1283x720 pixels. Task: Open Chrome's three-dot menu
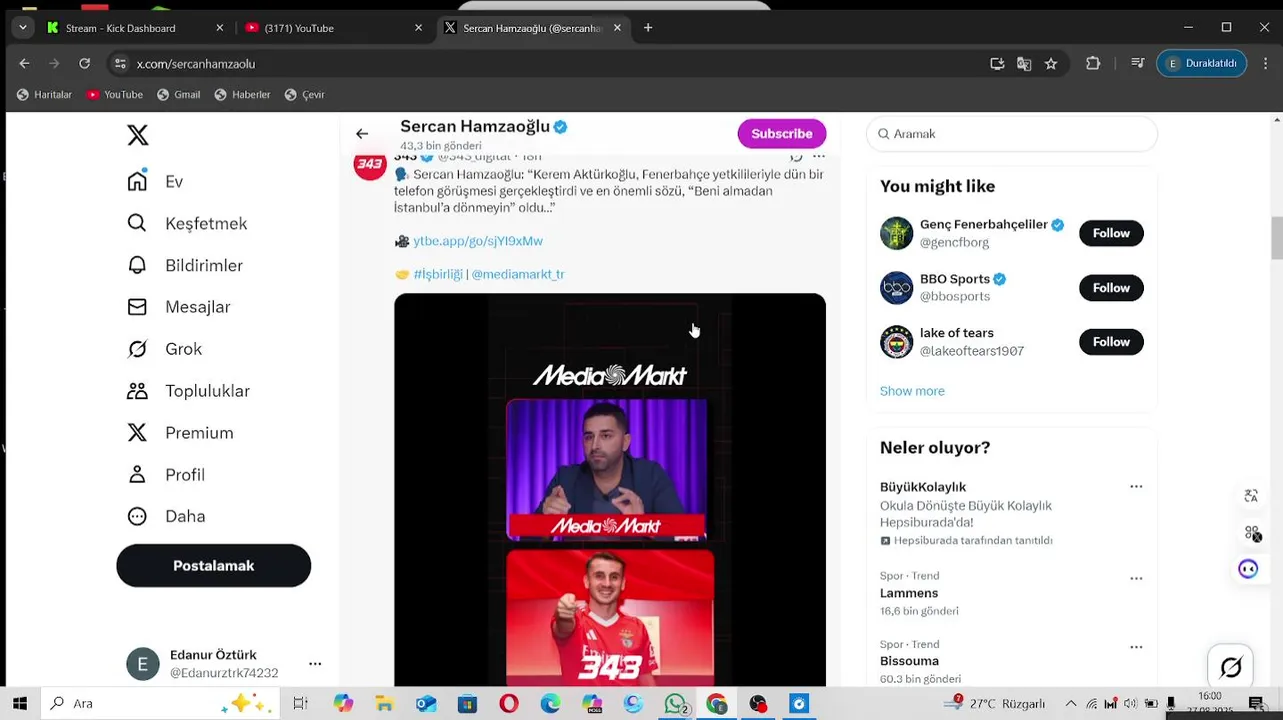point(1265,64)
